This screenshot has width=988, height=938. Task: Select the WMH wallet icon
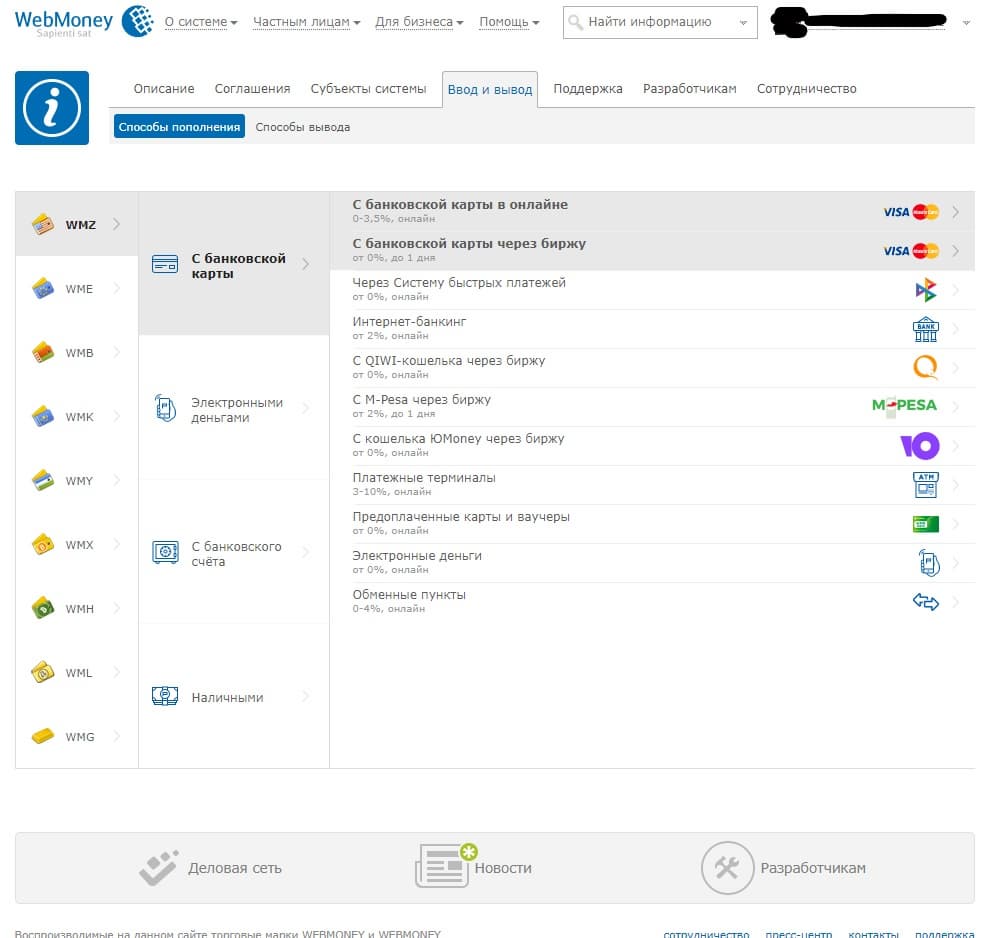click(43, 609)
